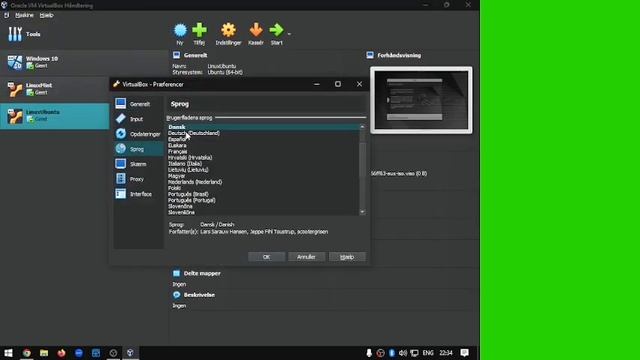The height and width of the screenshot is (360, 640).
Task: Click the microphone tray icon
Action: 369,353
